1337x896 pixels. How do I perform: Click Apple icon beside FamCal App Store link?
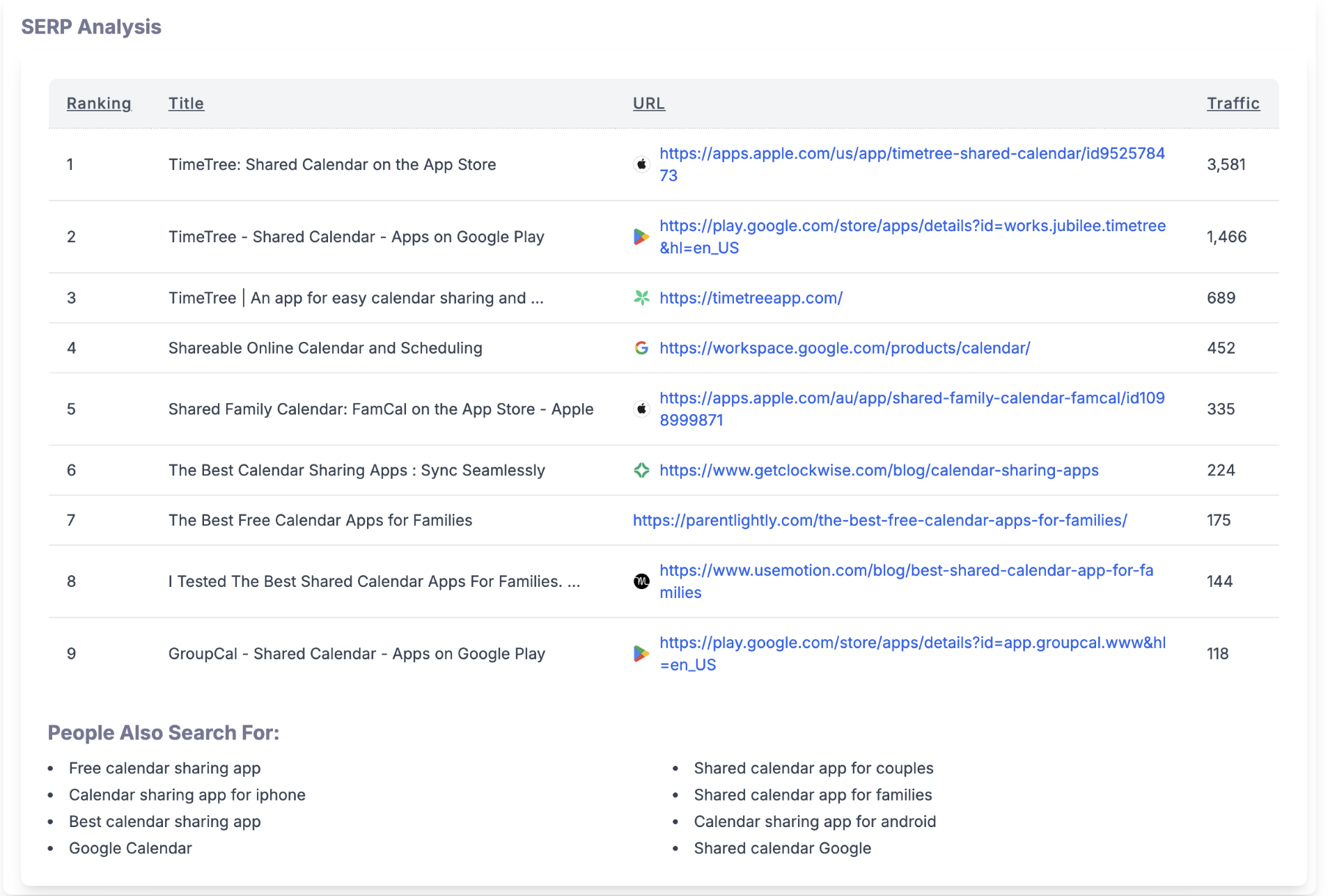641,409
